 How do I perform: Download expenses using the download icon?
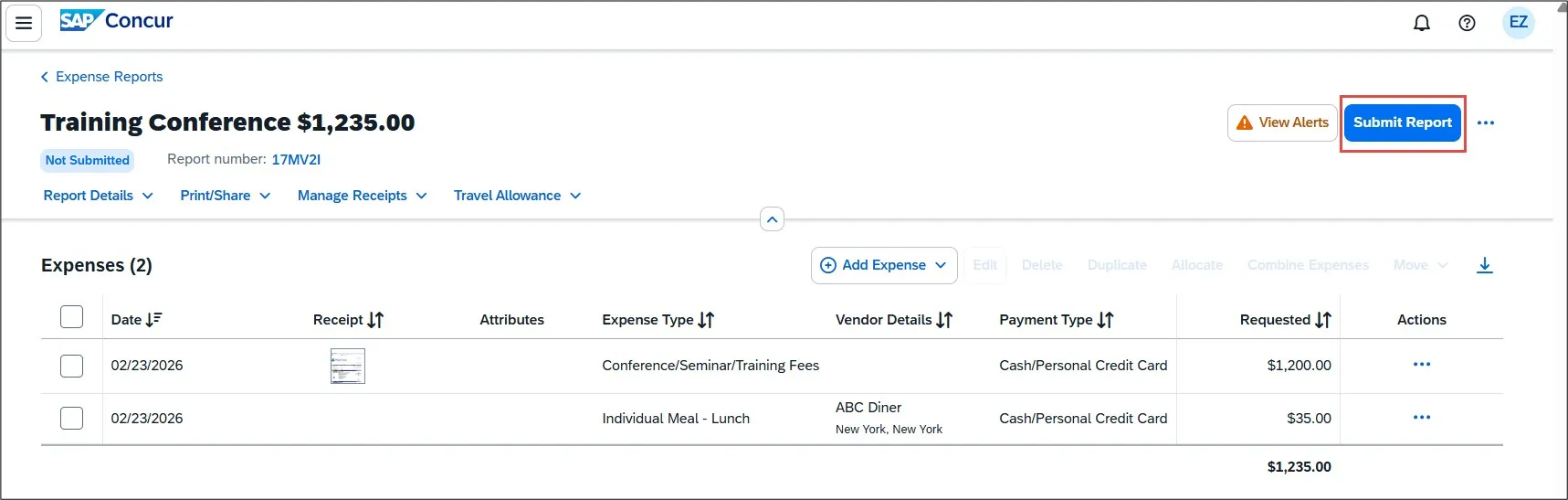[1485, 265]
